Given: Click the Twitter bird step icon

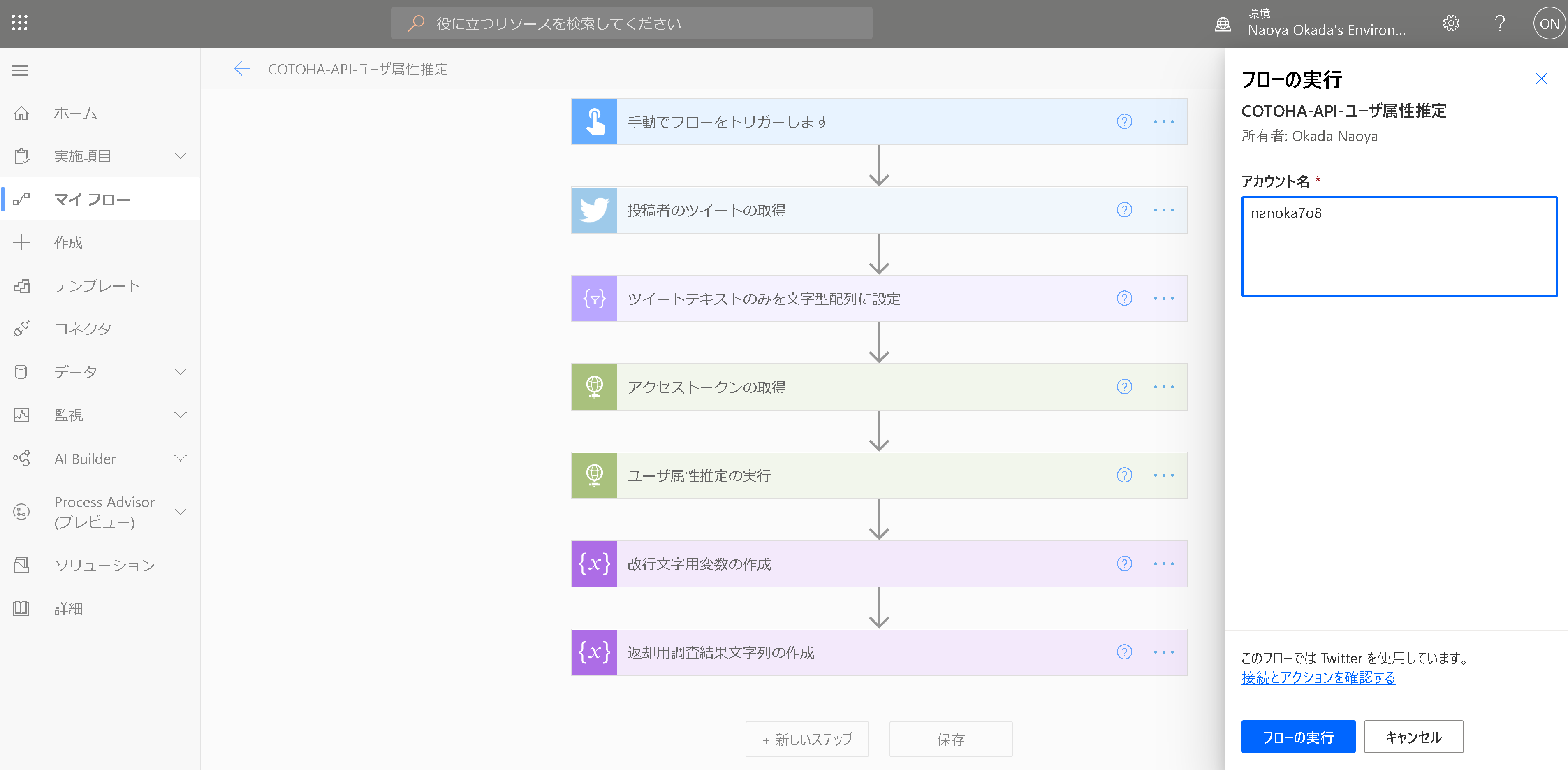Looking at the screenshot, I should tap(594, 210).
